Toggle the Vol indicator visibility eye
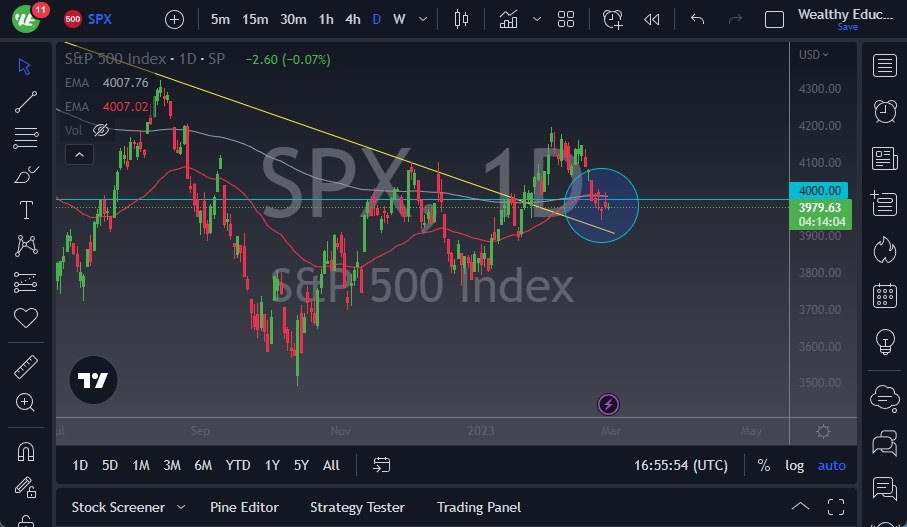The image size is (907, 527). pyautogui.click(x=101, y=130)
